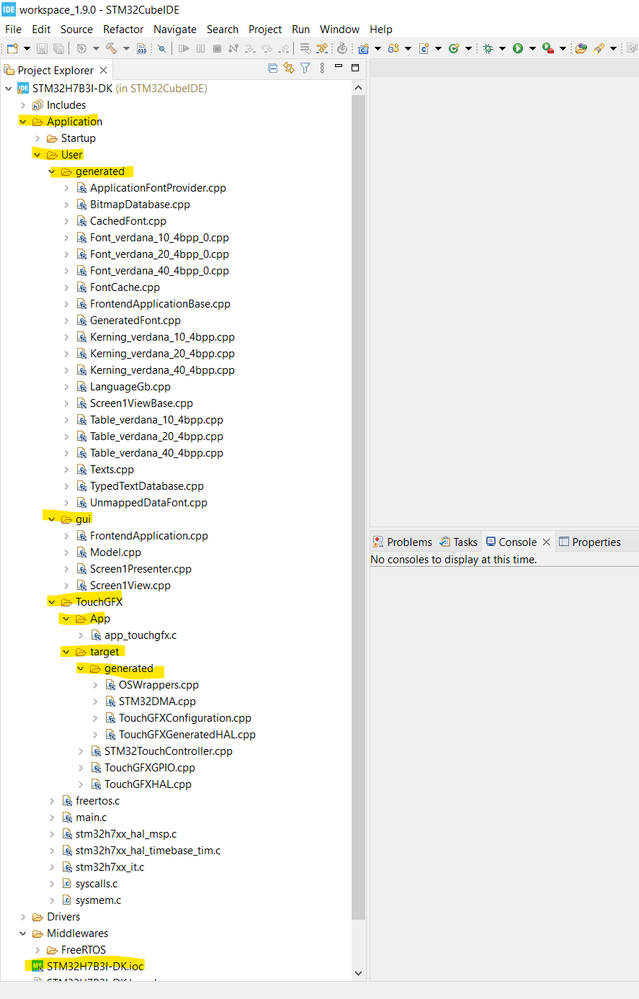Click the scrollbar up arrow

coord(358,87)
